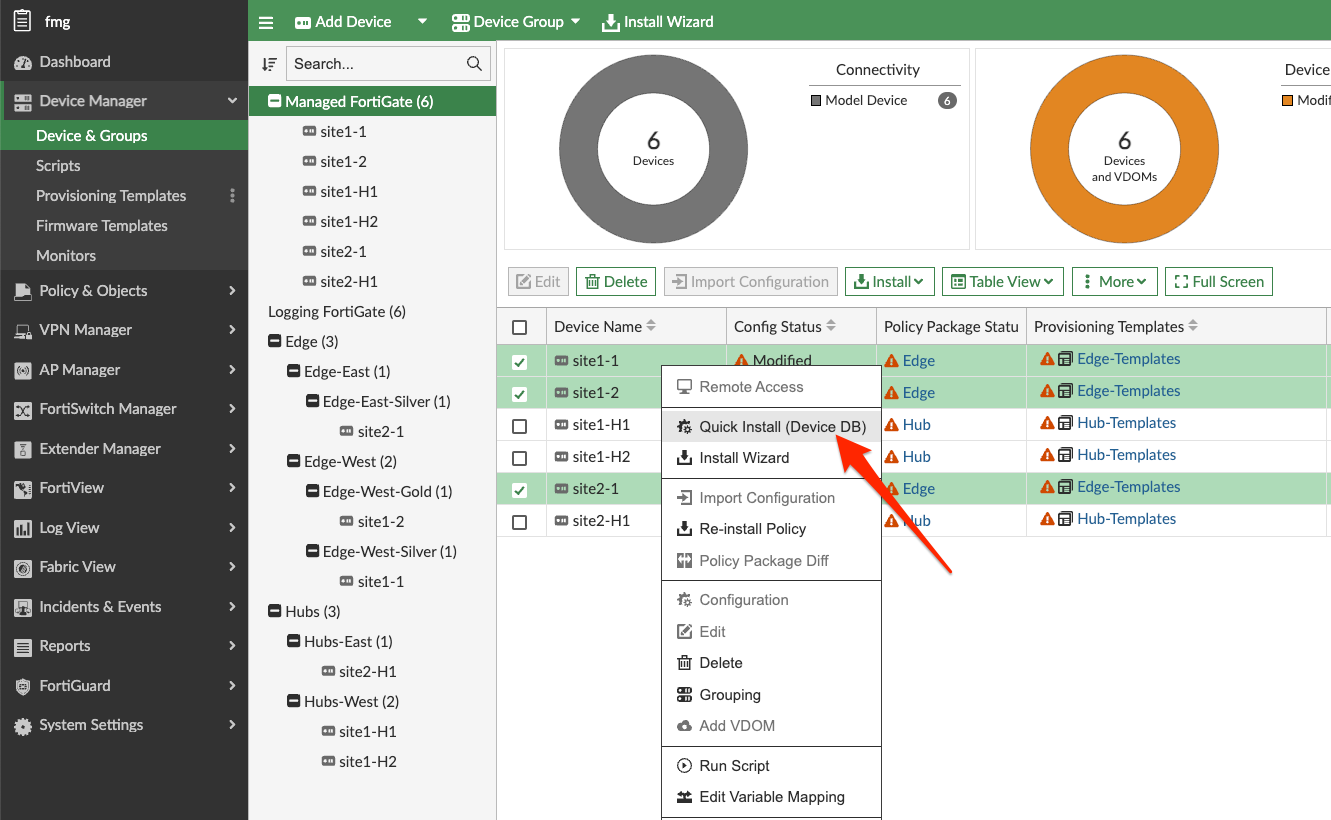
Task: Click the FortiGuard shield icon
Action: pyautogui.click(x=22, y=686)
